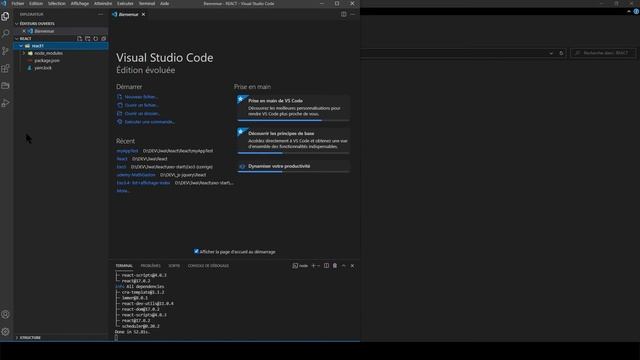The width and height of the screenshot is (640, 360).
Task: Open the Affichage menu
Action: click(x=80, y=3)
